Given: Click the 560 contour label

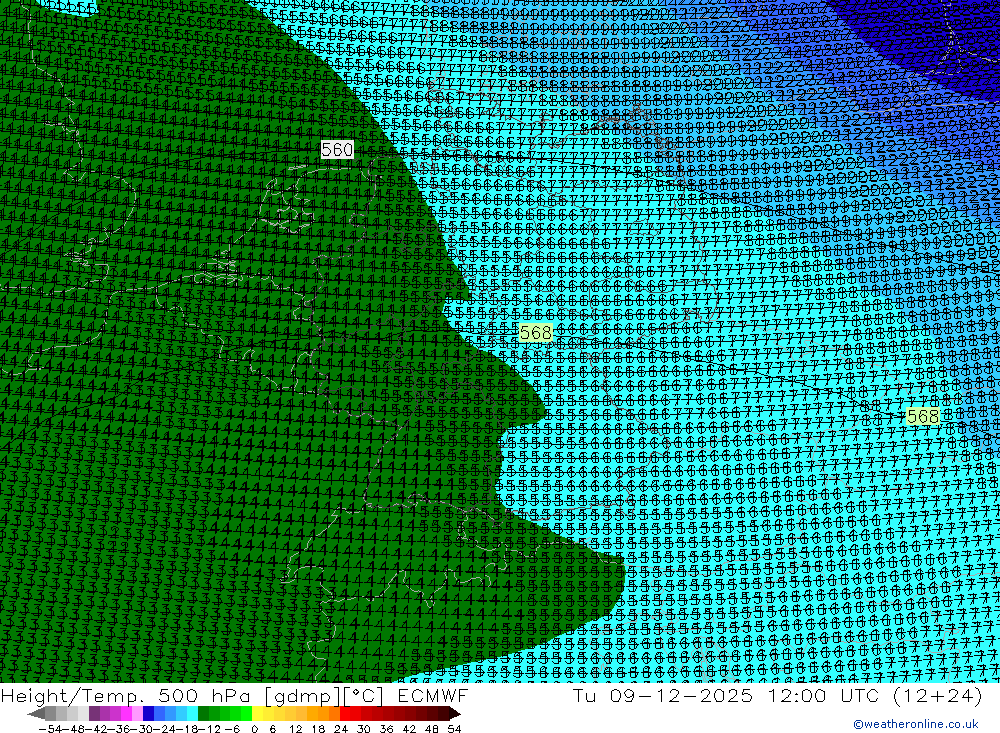Looking at the screenshot, I should coord(337,150).
